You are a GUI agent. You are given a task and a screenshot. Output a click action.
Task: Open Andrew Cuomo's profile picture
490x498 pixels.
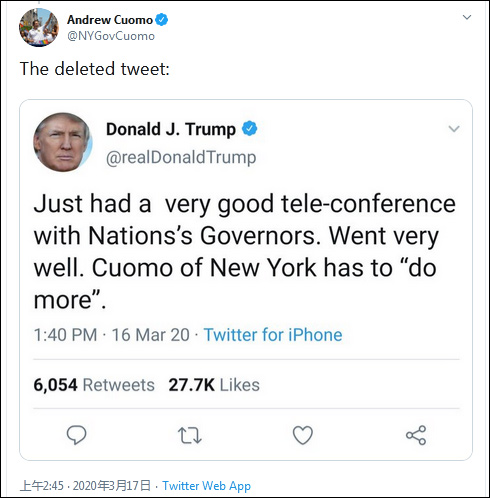point(39,27)
